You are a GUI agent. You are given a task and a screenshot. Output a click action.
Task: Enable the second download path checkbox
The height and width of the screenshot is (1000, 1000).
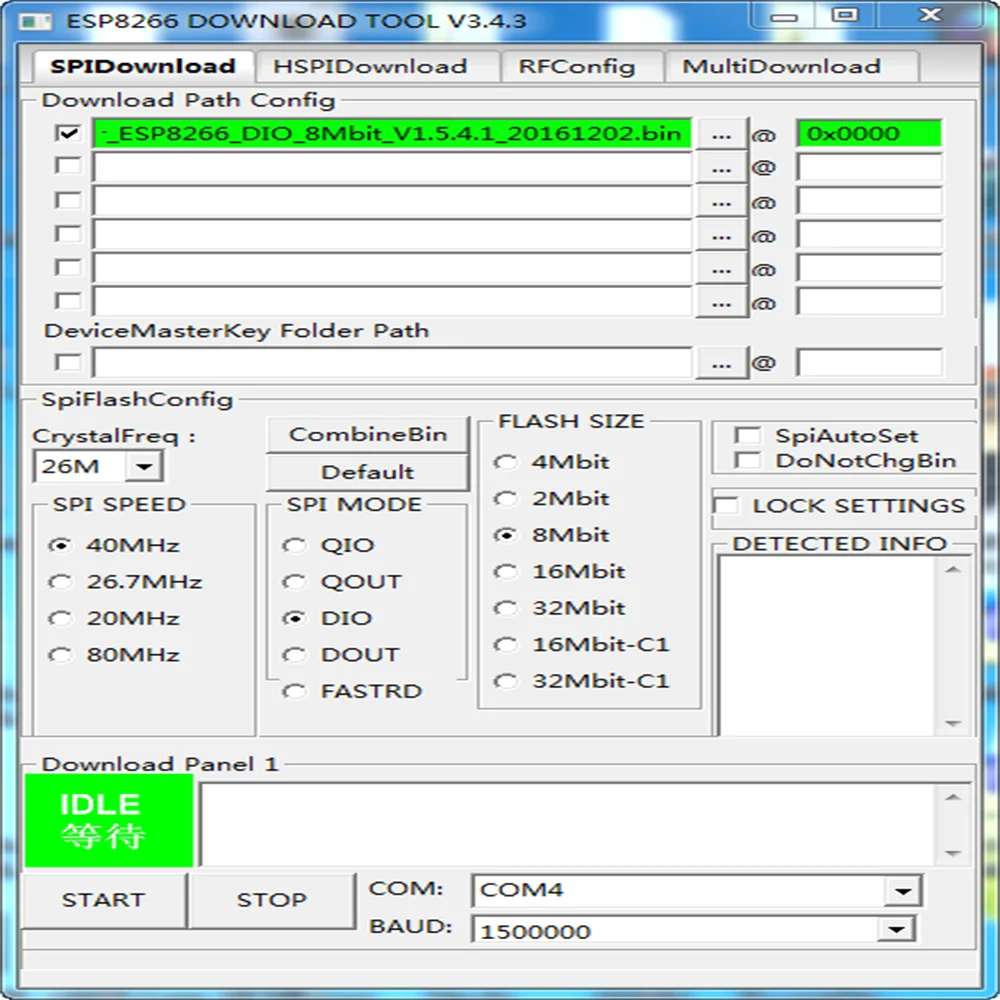pyautogui.click(x=68, y=166)
